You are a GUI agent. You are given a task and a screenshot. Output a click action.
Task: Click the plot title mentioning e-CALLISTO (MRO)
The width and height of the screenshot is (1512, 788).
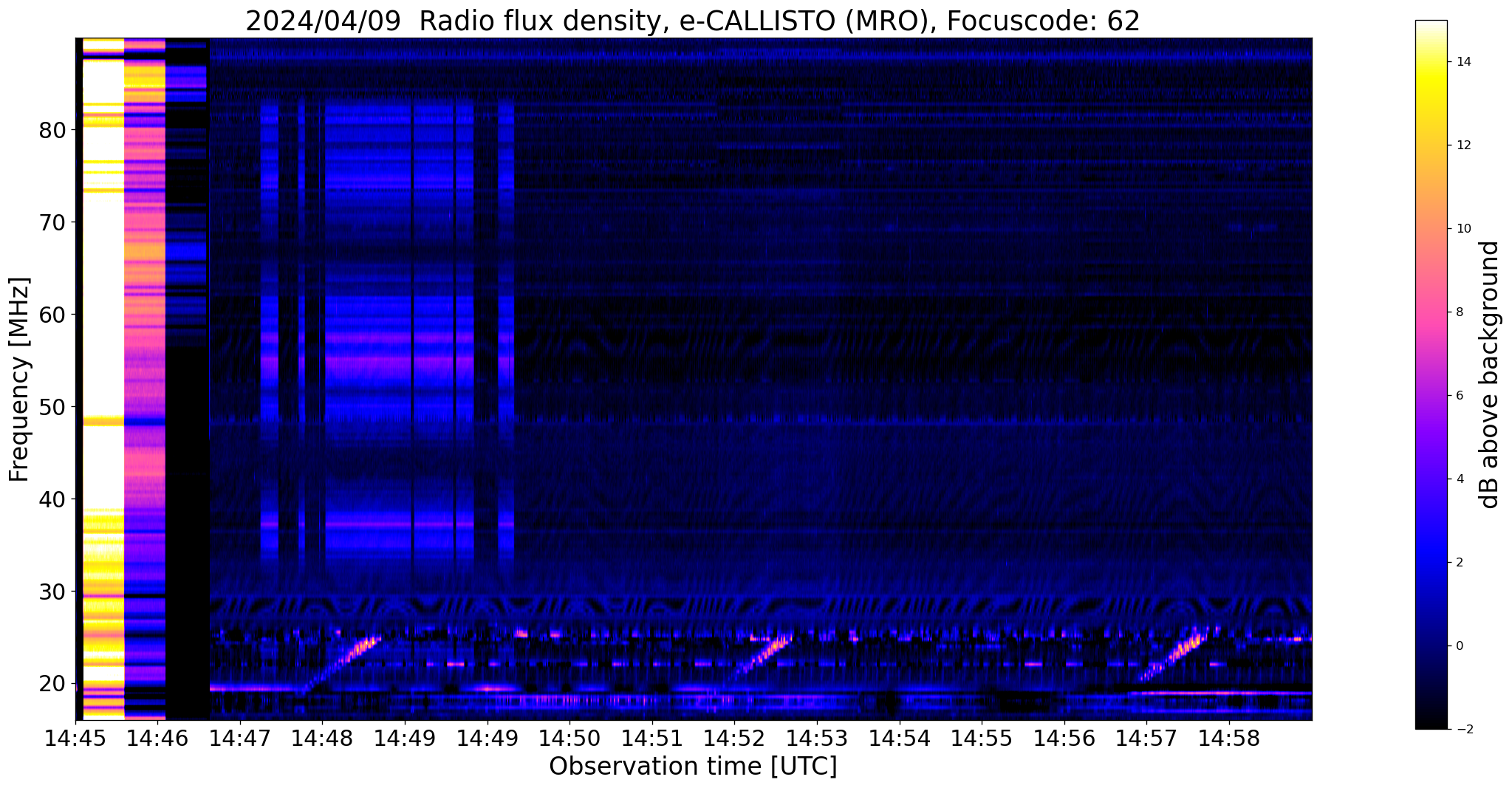[x=693, y=21]
